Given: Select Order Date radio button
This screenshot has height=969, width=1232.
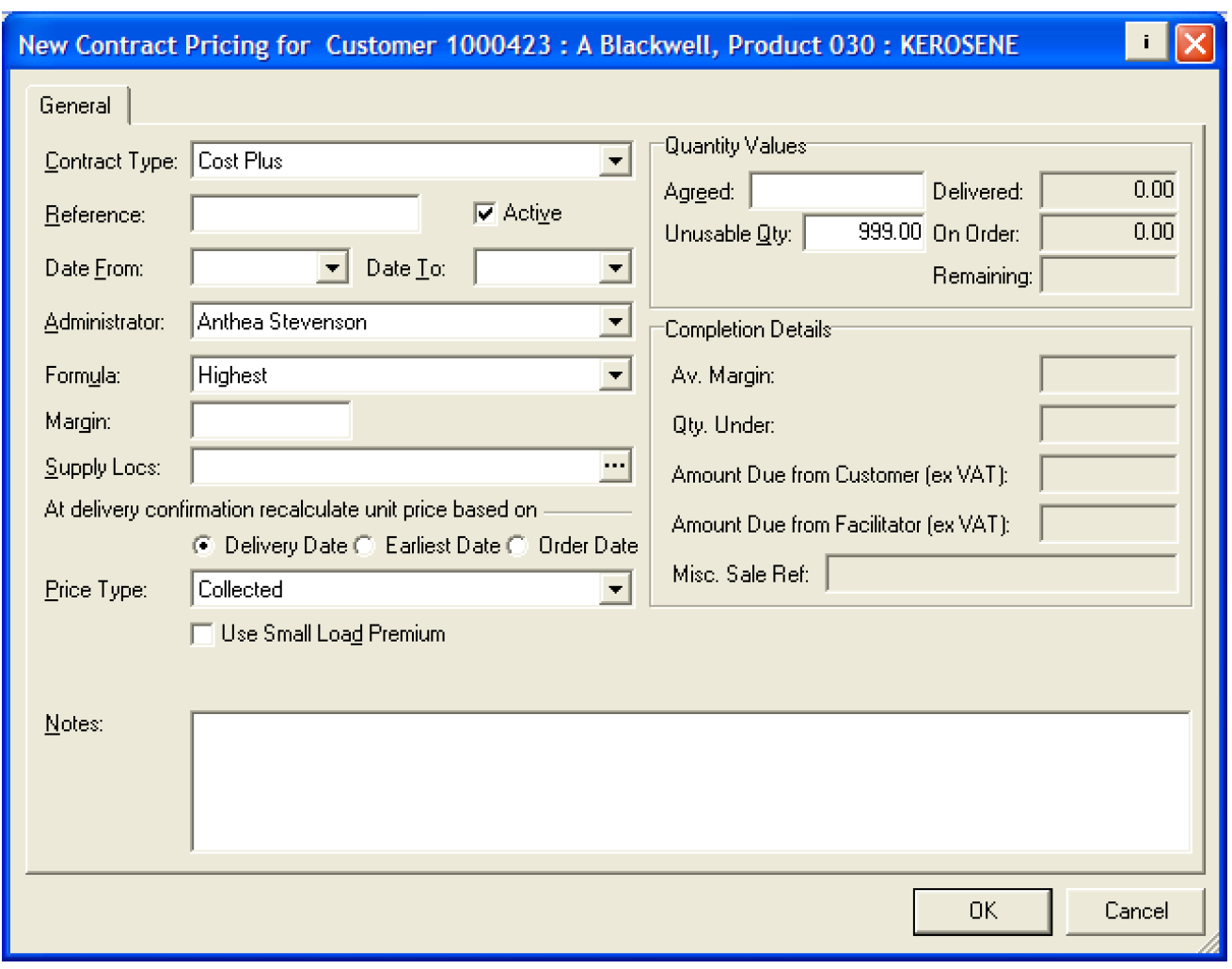Looking at the screenshot, I should click(x=518, y=546).
